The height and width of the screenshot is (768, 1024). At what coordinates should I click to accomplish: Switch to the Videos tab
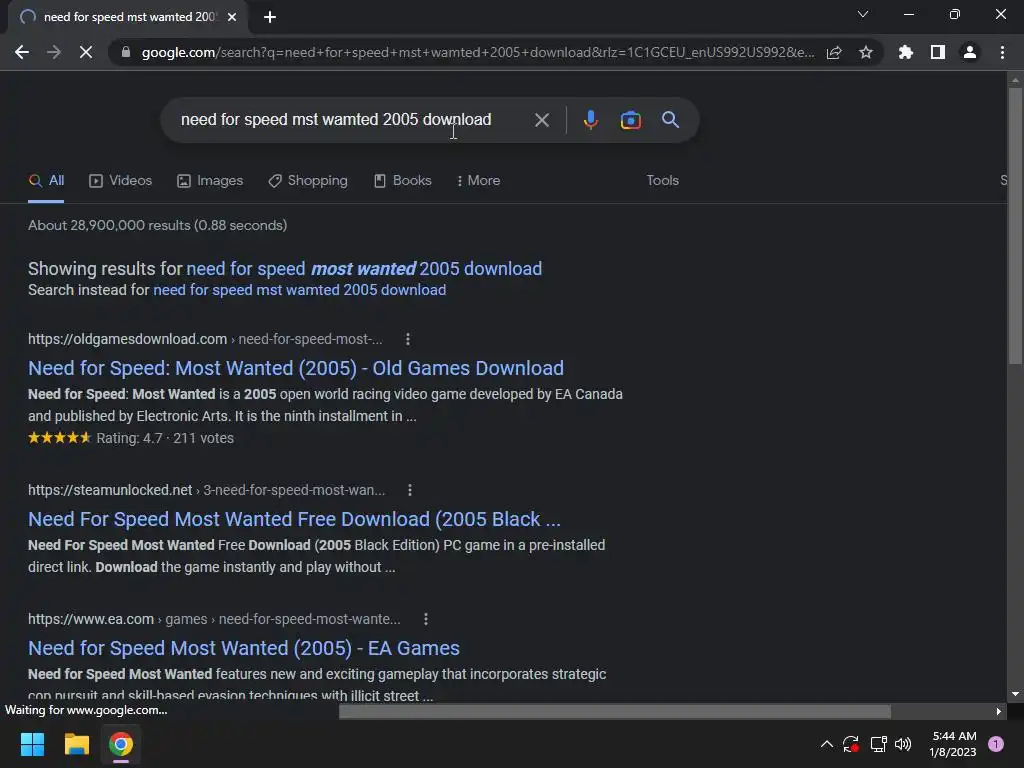(x=120, y=181)
